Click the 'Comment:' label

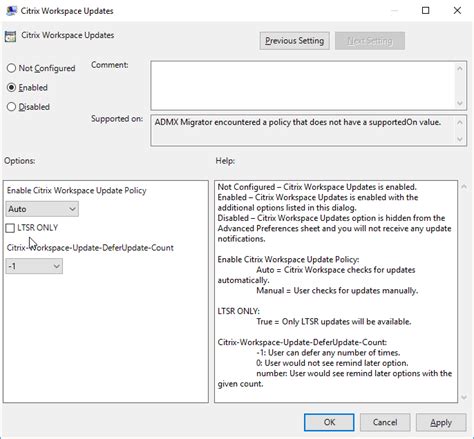point(110,65)
